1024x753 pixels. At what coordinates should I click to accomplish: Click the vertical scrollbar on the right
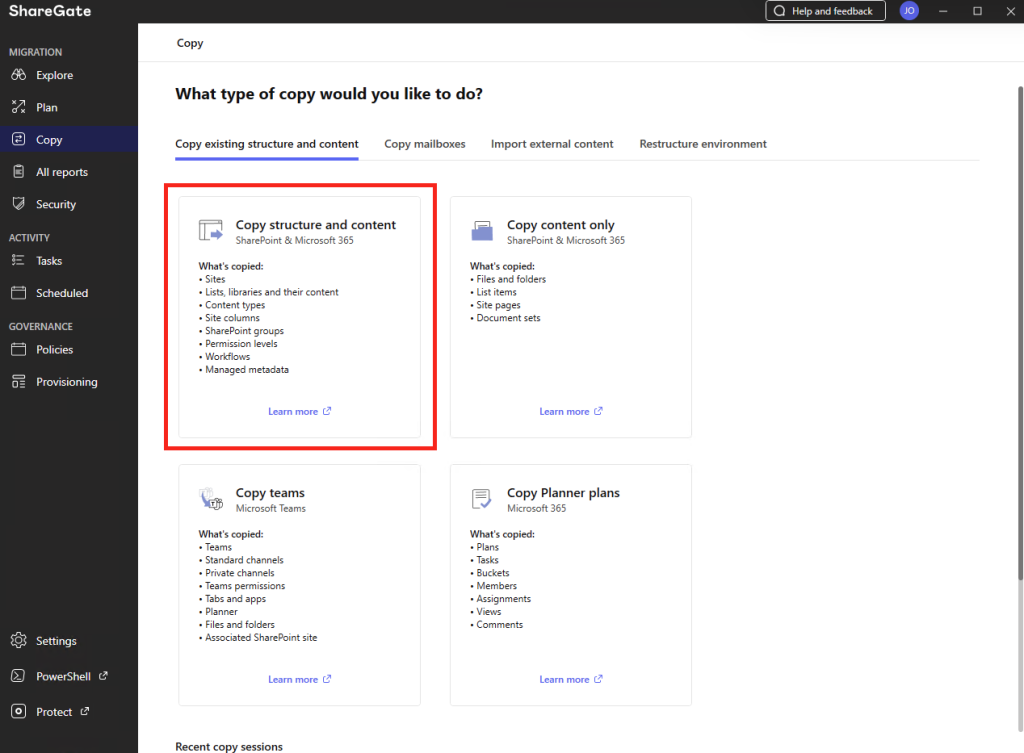1020,332
